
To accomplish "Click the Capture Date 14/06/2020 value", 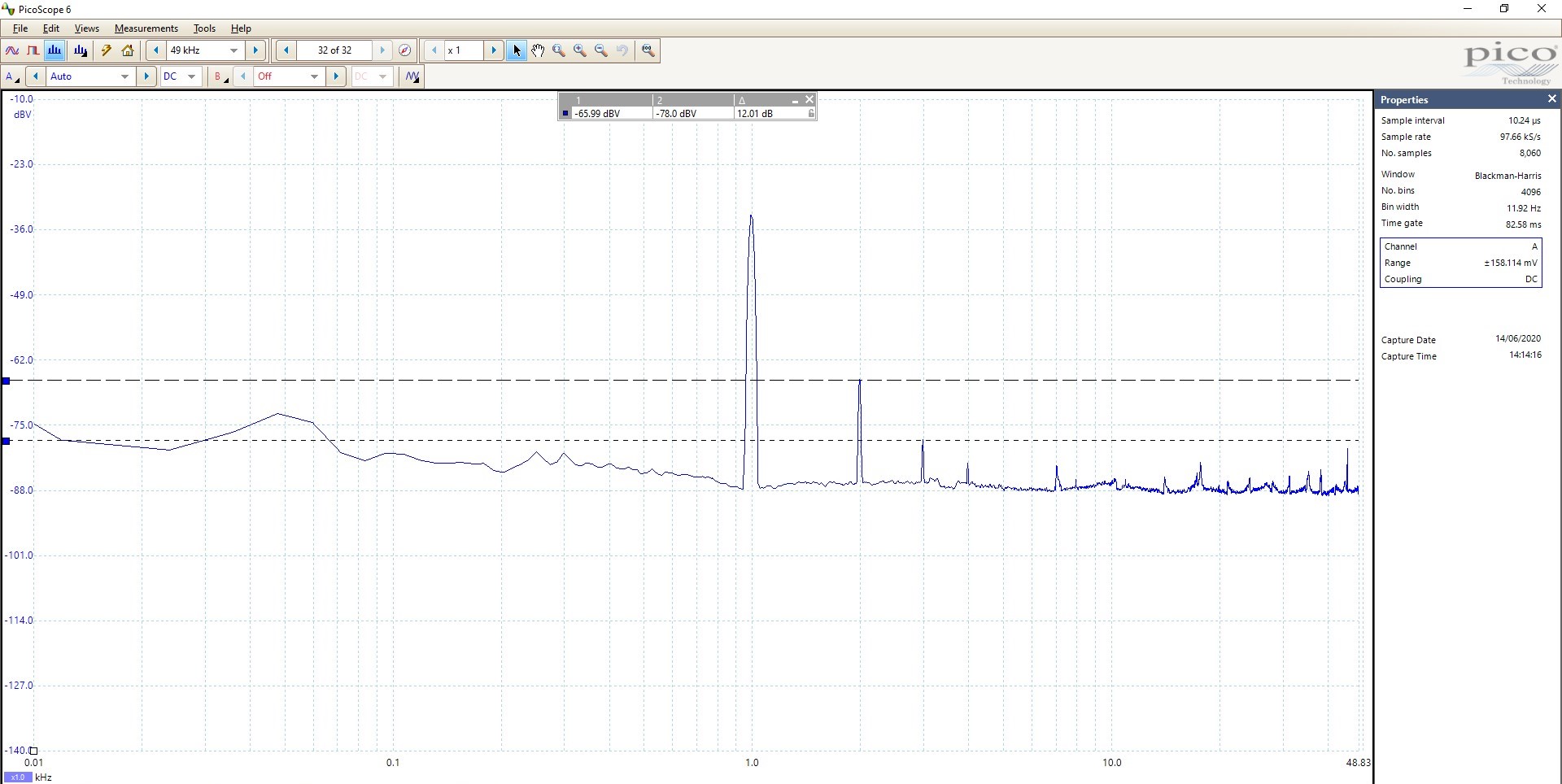I will 1518,338.
